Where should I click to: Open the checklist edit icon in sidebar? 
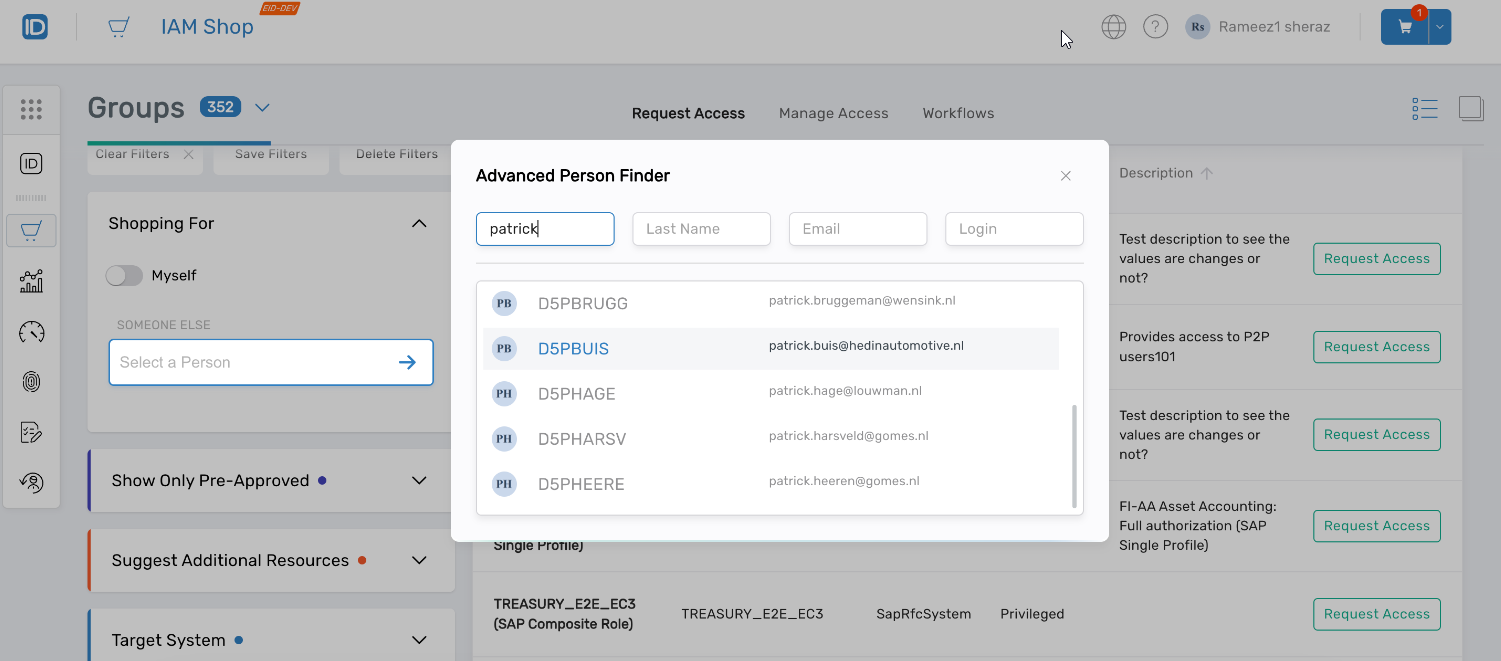pyautogui.click(x=31, y=432)
